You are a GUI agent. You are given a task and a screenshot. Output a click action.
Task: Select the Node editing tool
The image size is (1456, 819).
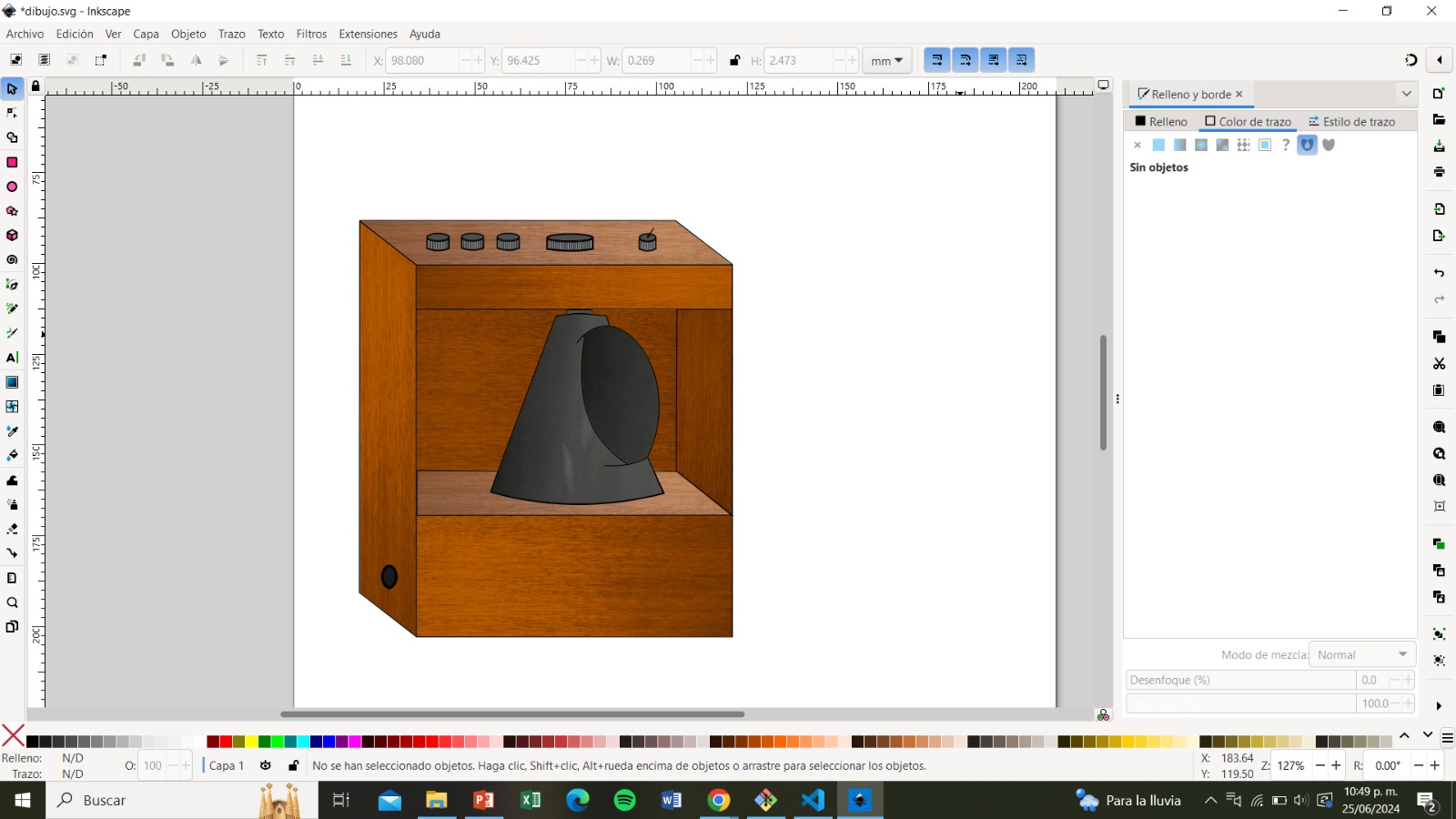point(12,113)
